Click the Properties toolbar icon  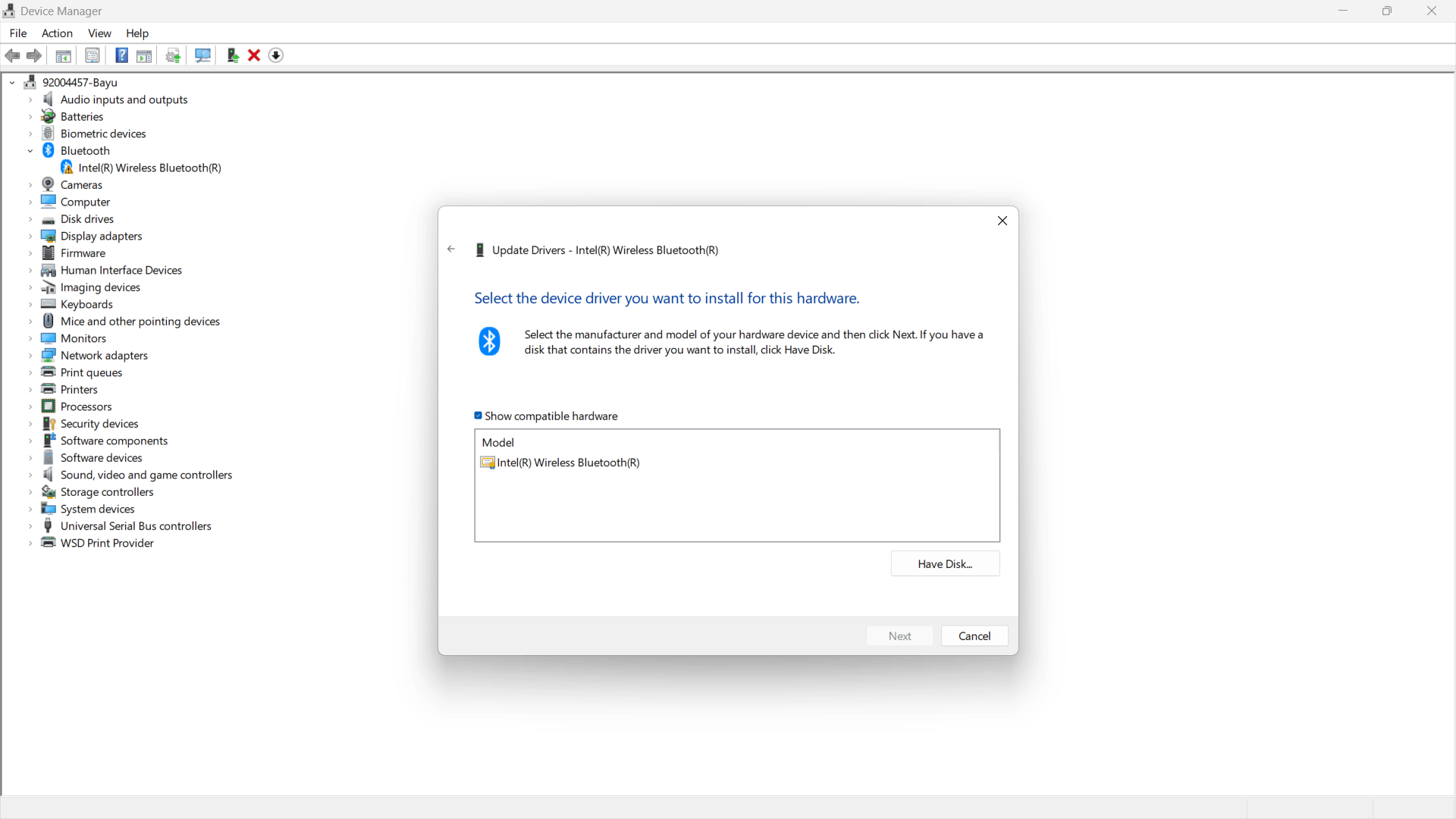pos(92,55)
